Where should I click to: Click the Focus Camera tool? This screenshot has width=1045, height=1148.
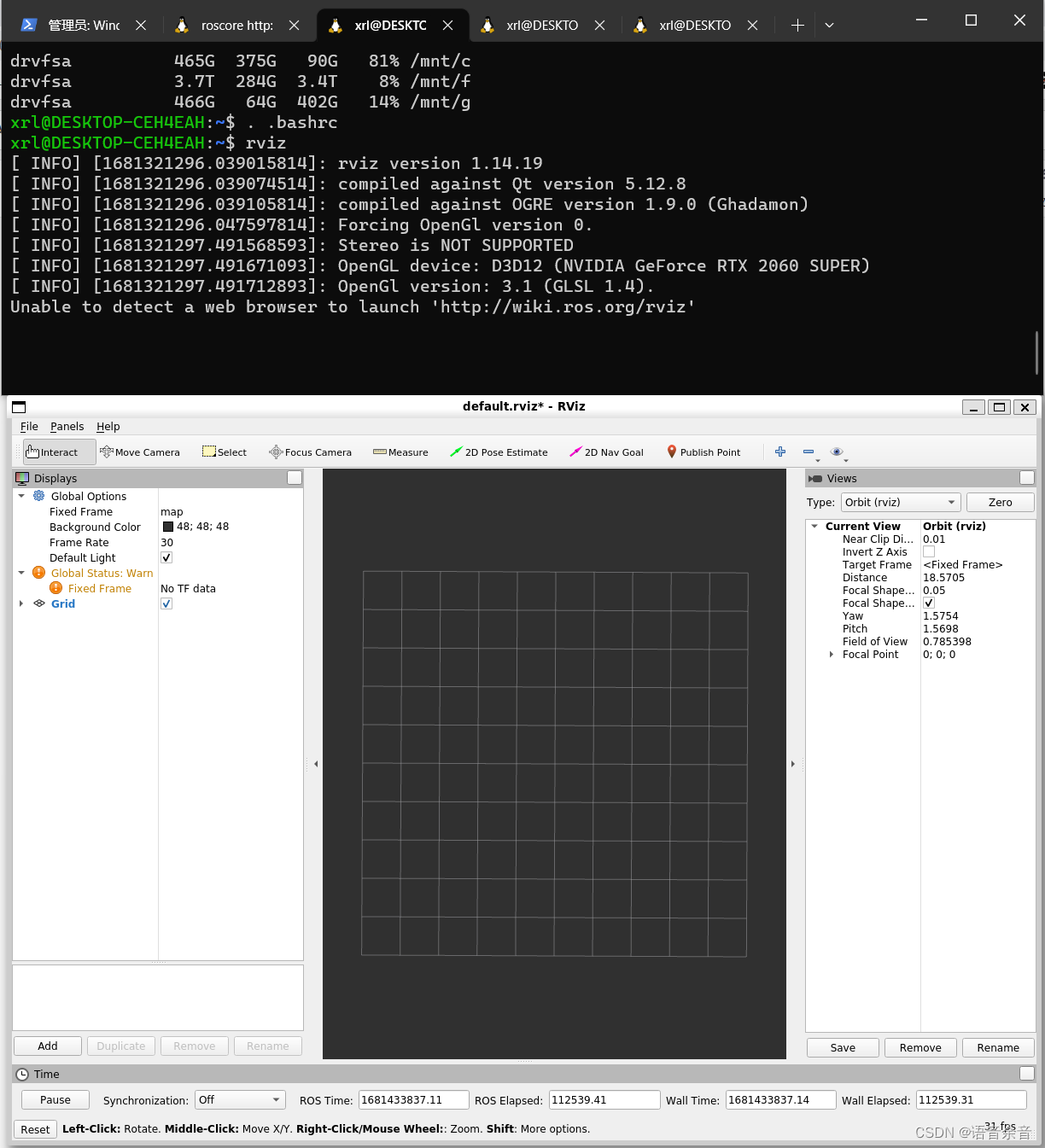click(310, 452)
